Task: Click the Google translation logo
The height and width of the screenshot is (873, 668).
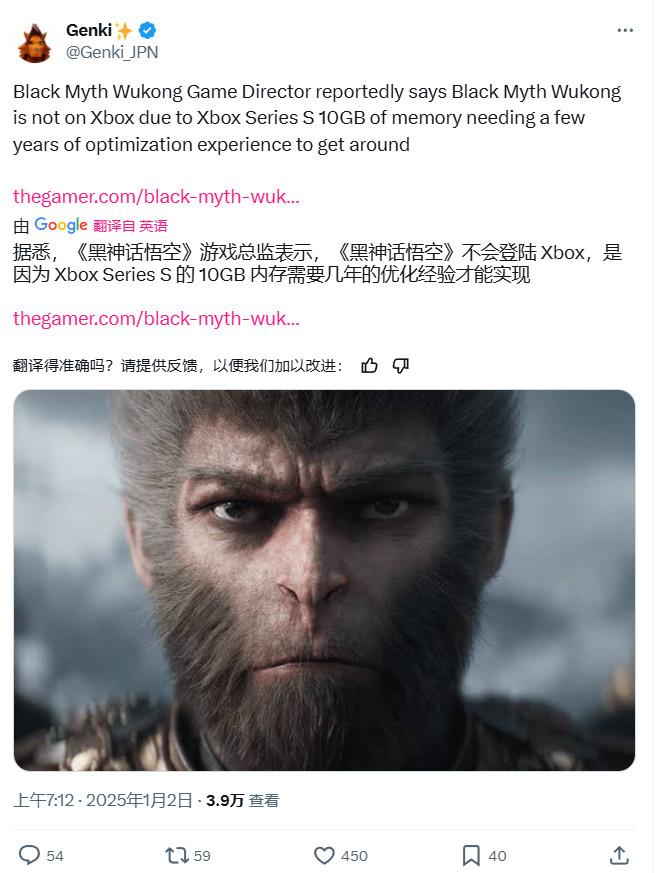Action: tap(61, 225)
